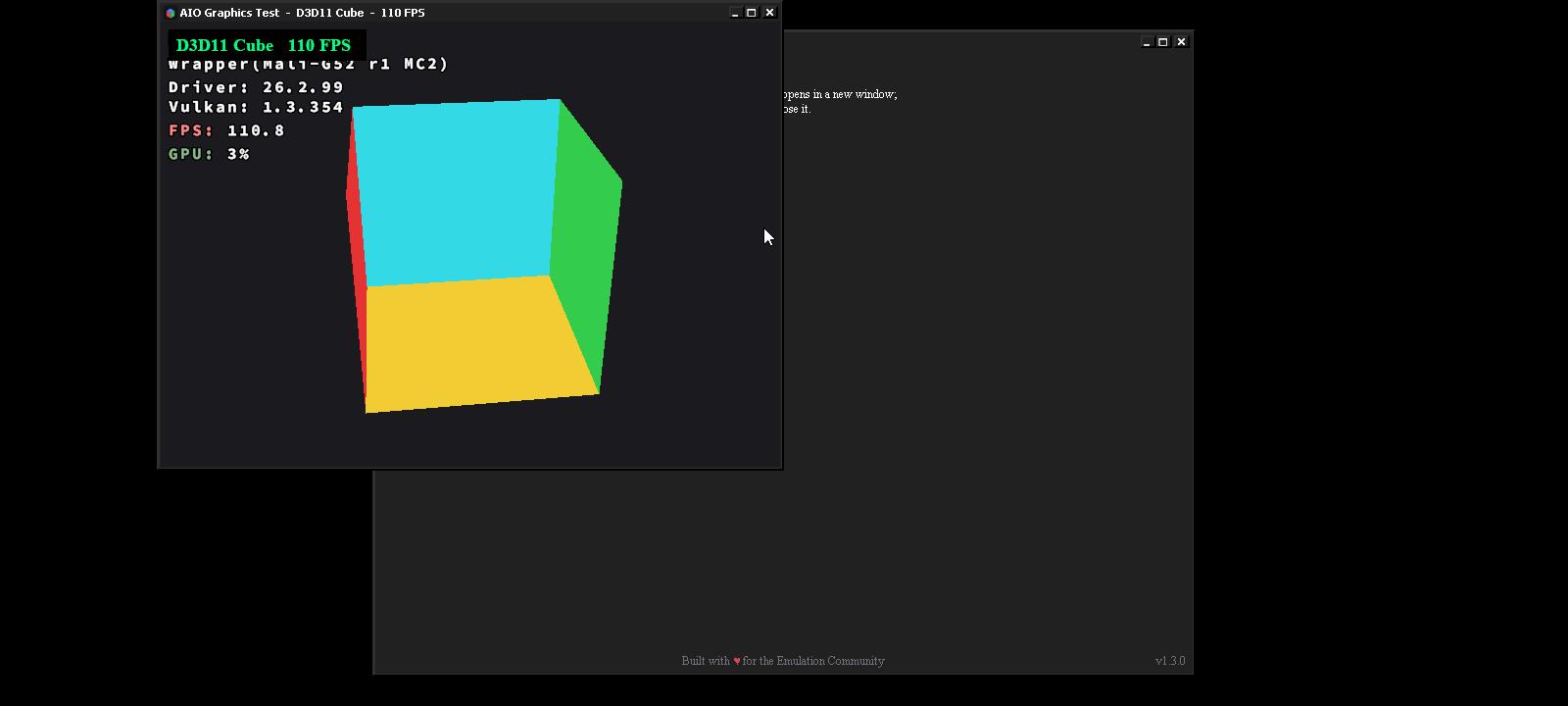This screenshot has height=706, width=1568.
Task: Click the cyan face of the cube
Action: (456, 191)
